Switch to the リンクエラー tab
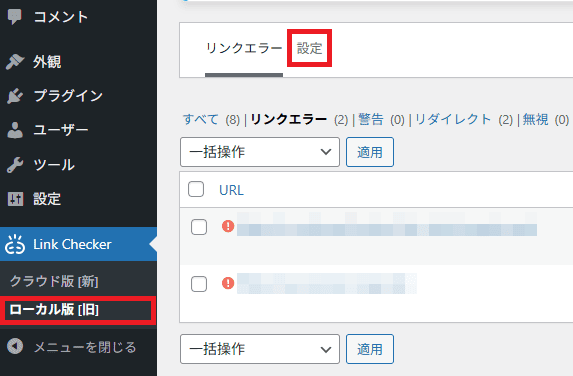 pyautogui.click(x=244, y=48)
